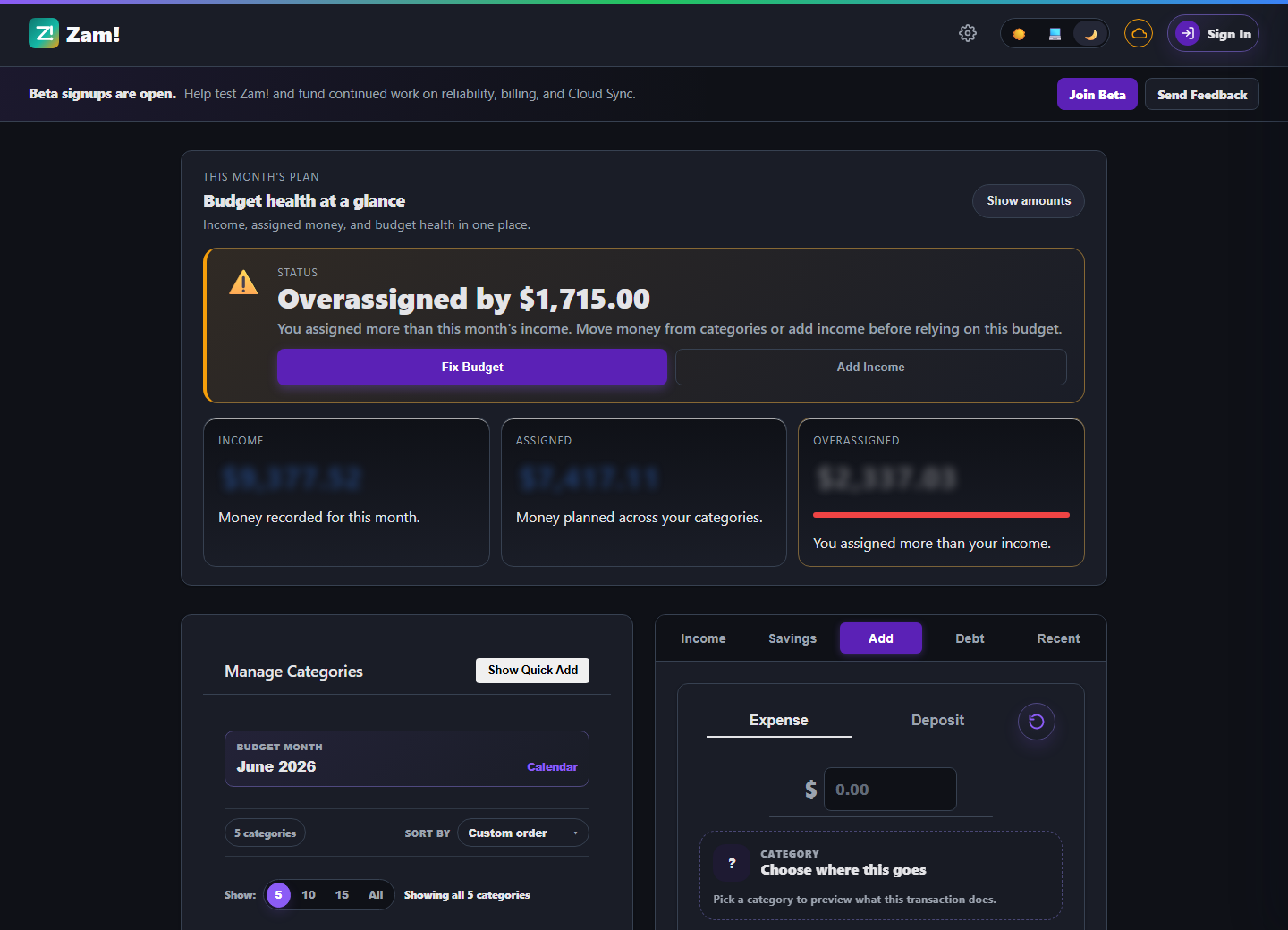Open Send Feedback
This screenshot has width=1288, height=930.
[x=1202, y=95]
